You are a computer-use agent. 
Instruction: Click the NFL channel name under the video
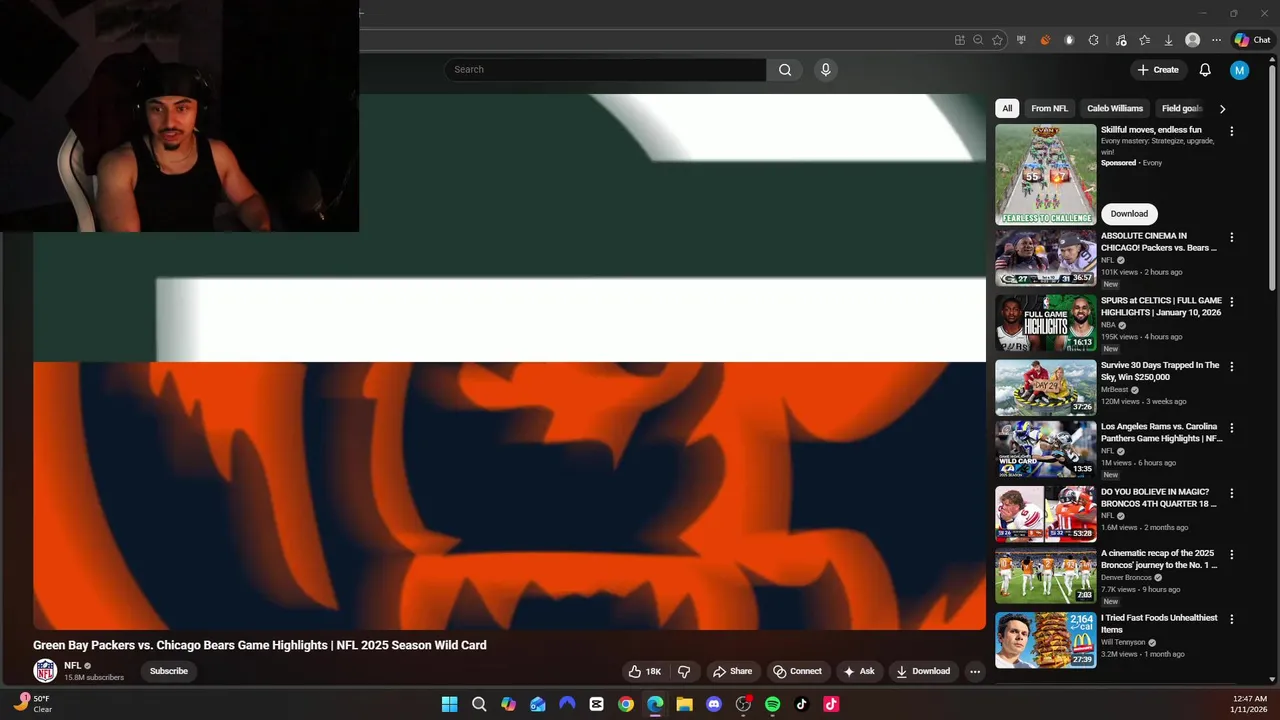(x=73, y=665)
